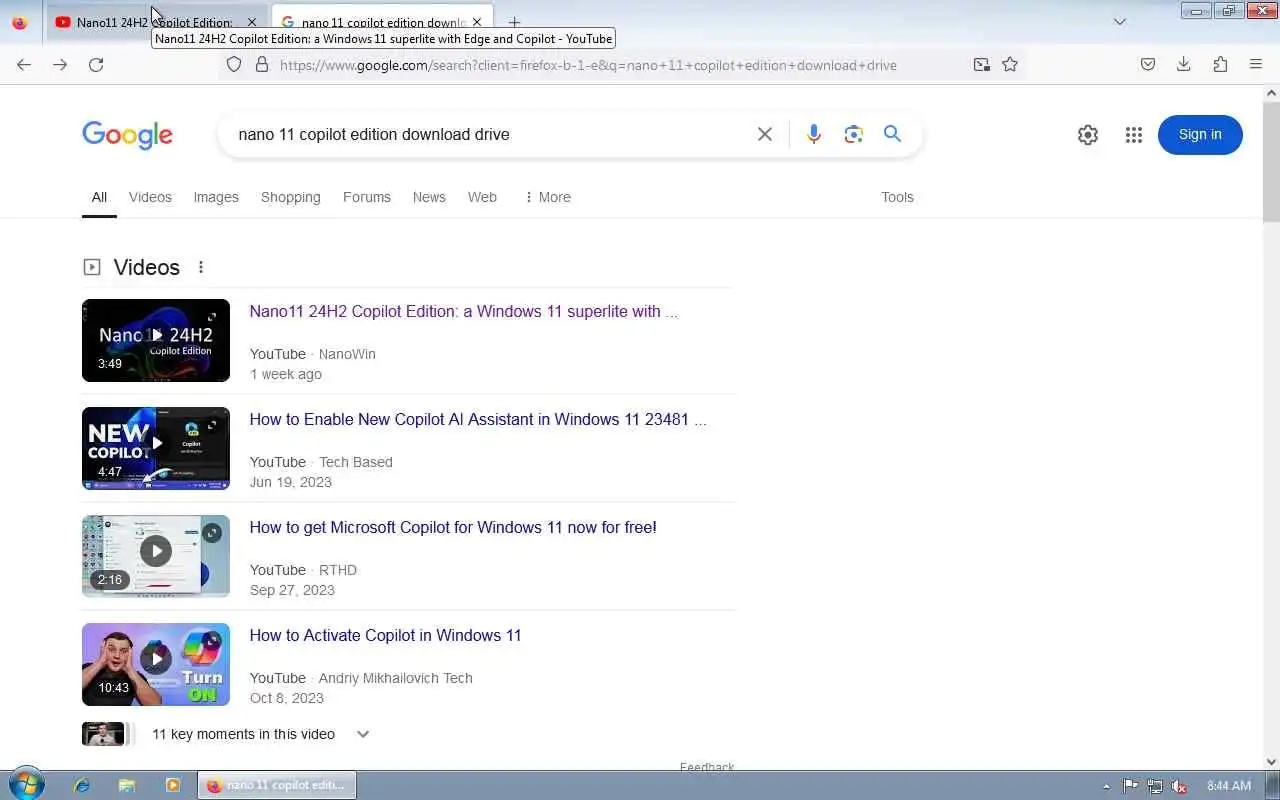Viewport: 1280px width, 800px height.
Task: Launch Windows Media Player from taskbar
Action: point(173,786)
